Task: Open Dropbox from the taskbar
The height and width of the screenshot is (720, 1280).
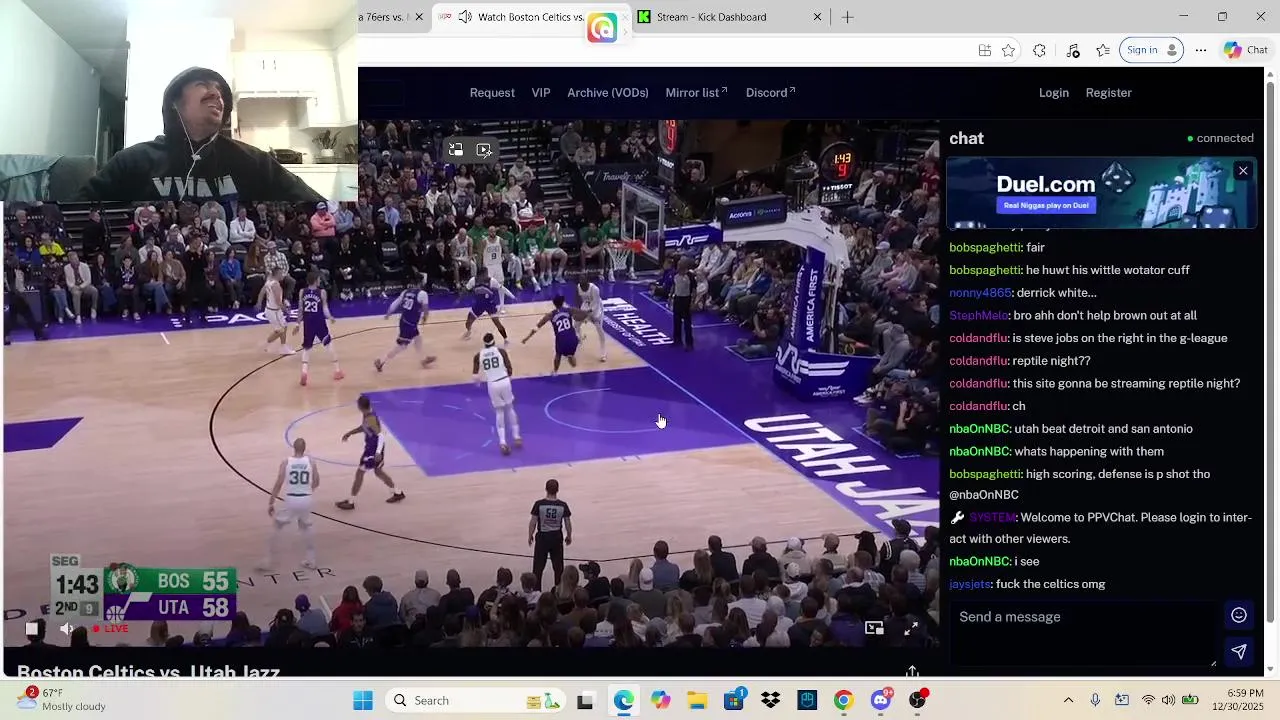Action: (770, 700)
